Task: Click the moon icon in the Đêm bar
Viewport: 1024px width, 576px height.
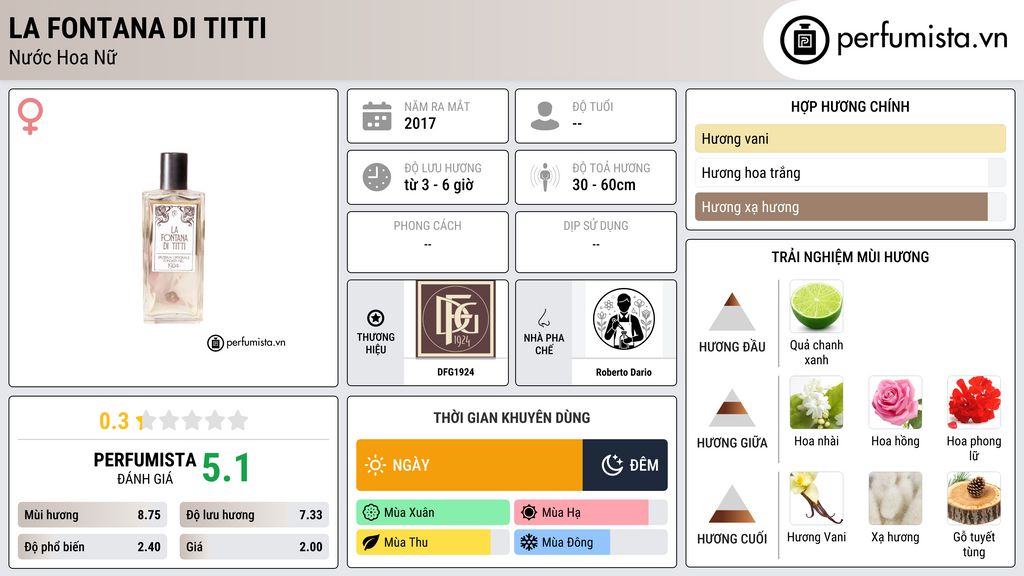Action: point(612,465)
